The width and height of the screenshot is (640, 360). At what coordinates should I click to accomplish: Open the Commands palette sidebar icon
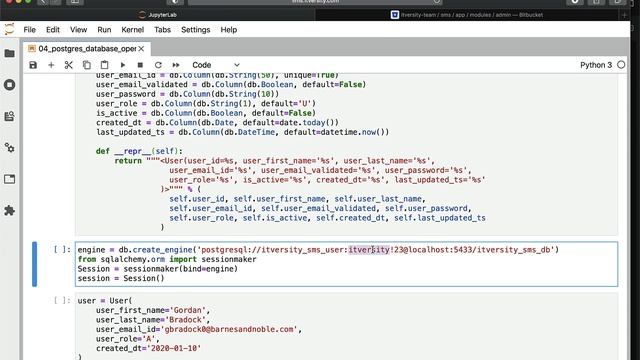(x=9, y=116)
